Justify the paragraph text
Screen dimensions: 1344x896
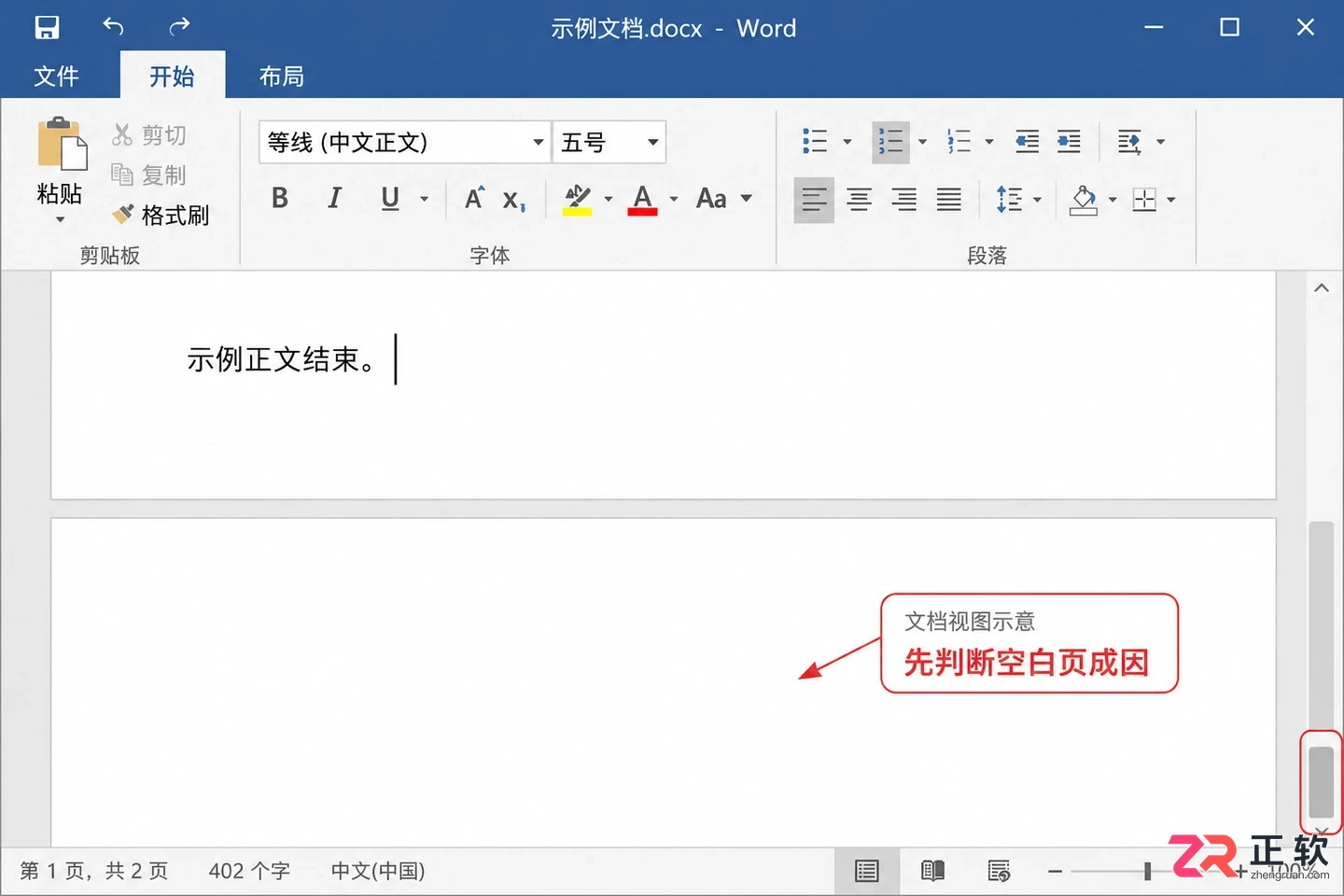click(x=948, y=199)
